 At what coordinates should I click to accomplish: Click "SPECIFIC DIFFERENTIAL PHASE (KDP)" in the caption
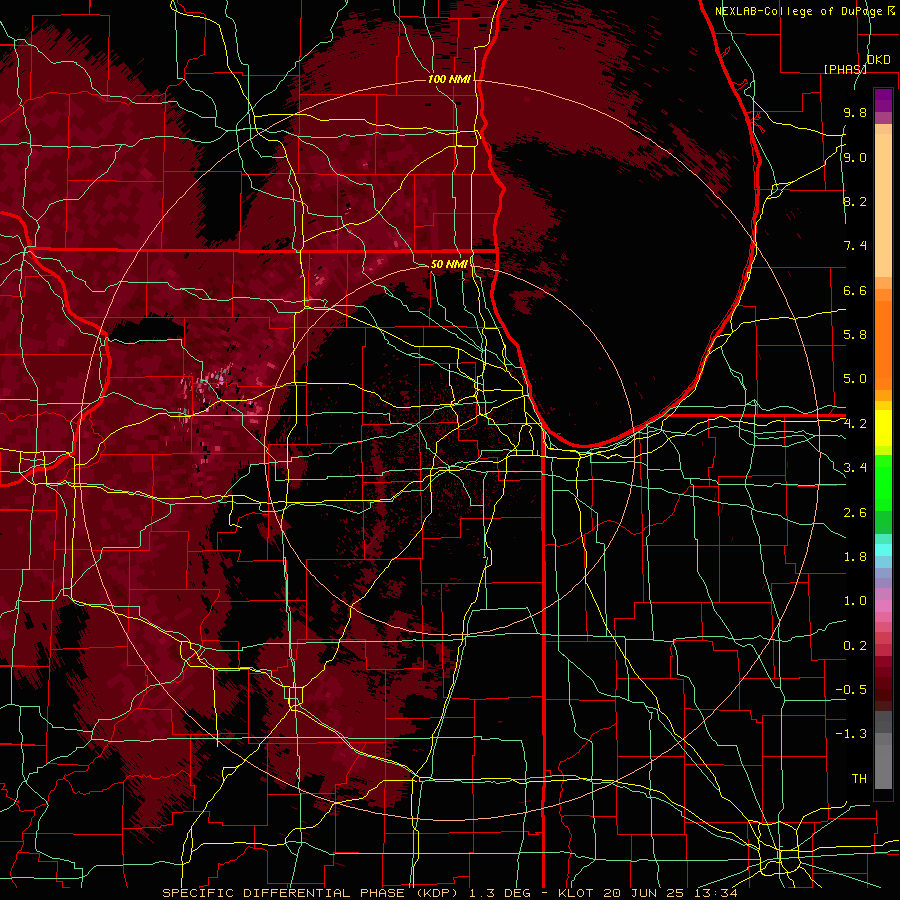pos(307,893)
